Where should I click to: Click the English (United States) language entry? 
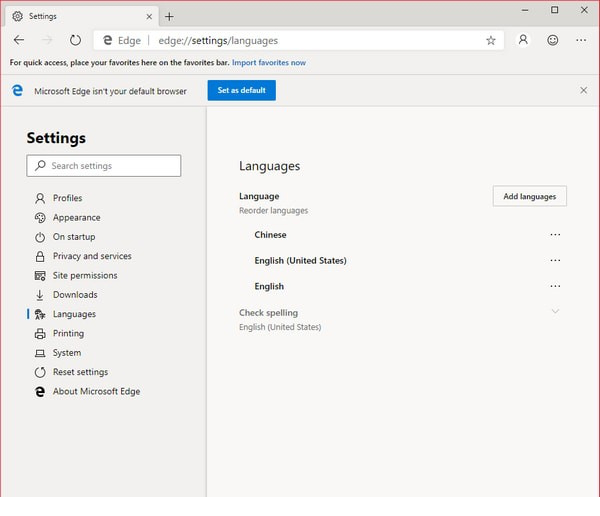(x=300, y=260)
